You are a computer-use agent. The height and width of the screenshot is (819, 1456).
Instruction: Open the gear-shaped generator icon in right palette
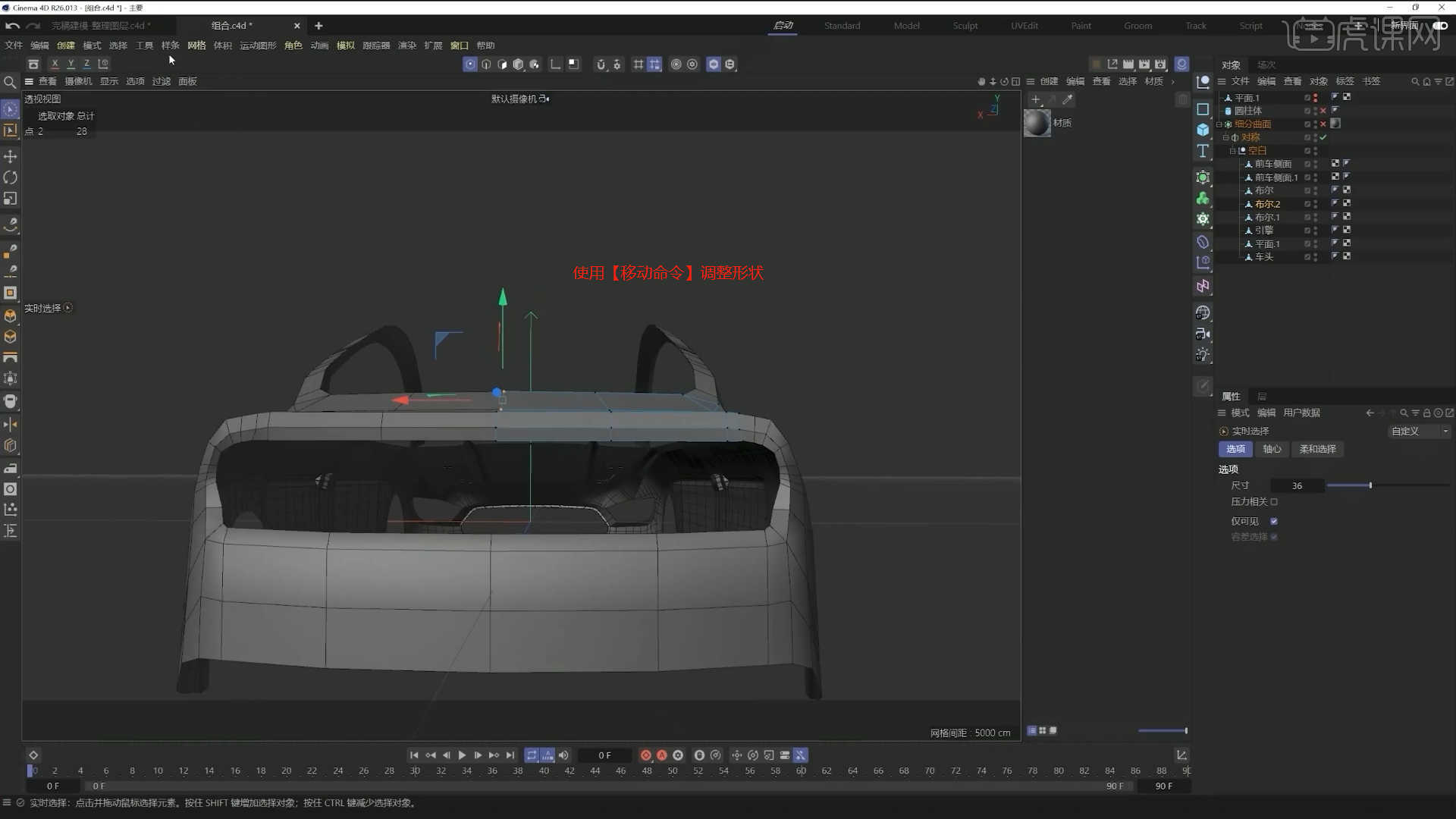click(x=1203, y=219)
